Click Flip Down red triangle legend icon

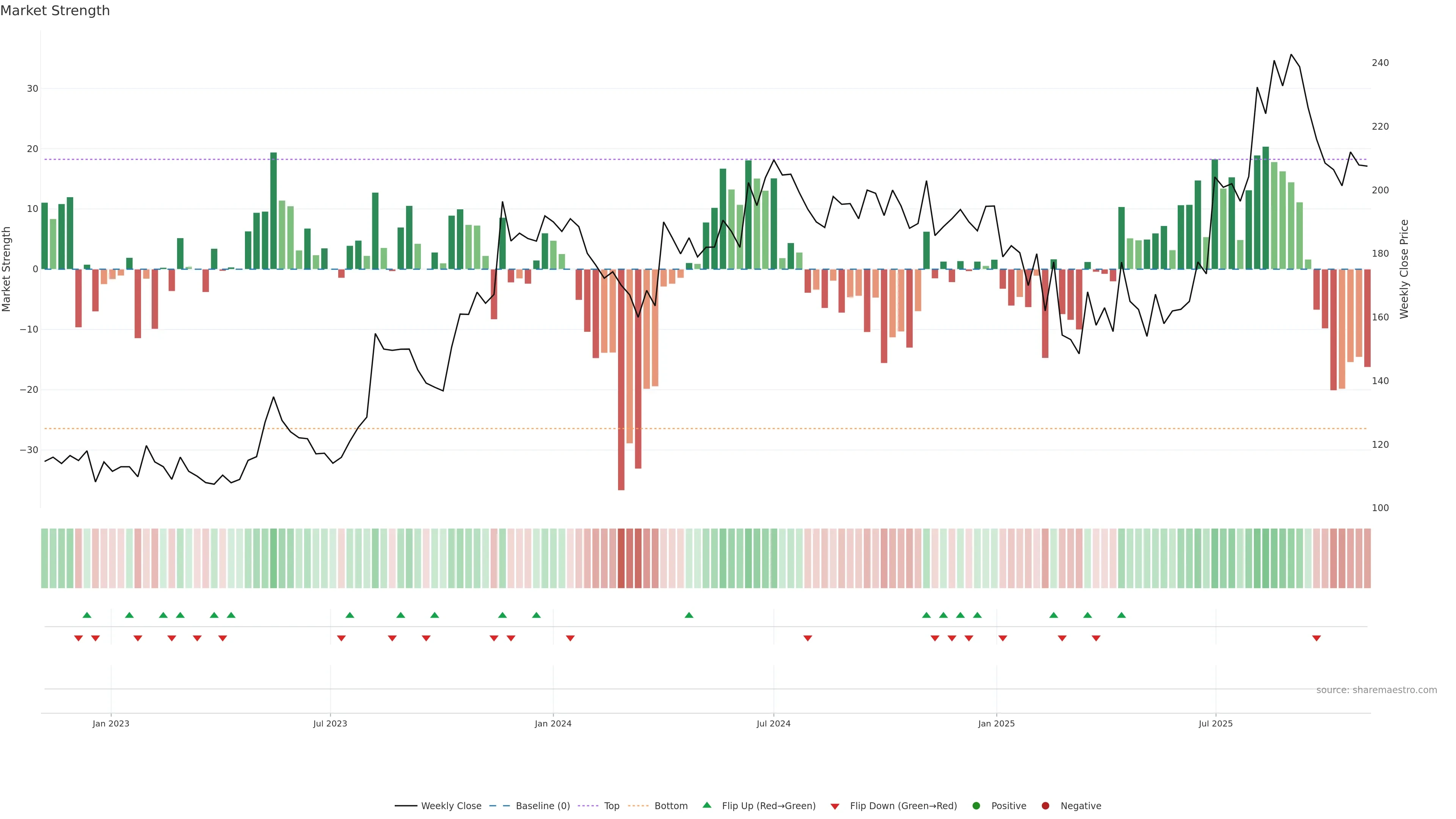click(835, 806)
